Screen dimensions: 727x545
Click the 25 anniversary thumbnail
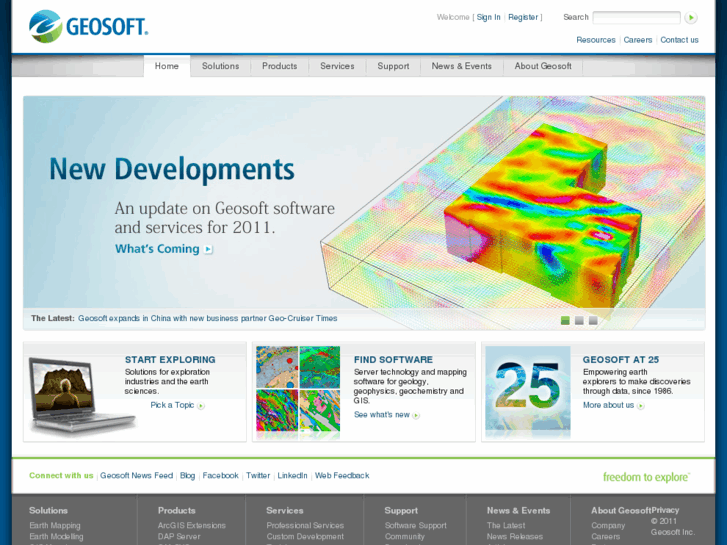click(x=528, y=391)
